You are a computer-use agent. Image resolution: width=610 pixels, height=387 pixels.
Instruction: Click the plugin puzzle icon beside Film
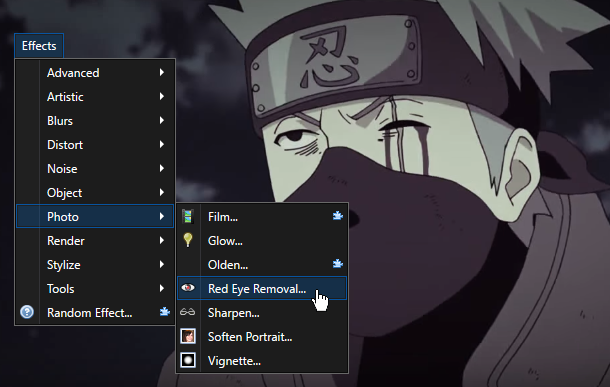[338, 215]
